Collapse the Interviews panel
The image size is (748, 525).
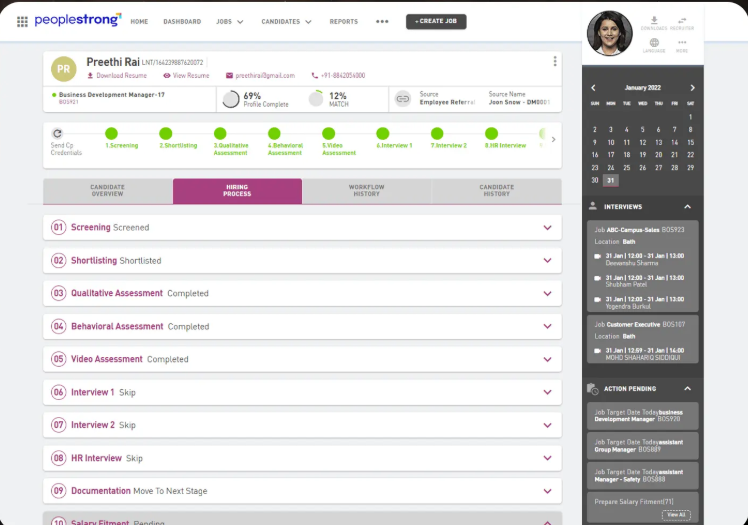(x=687, y=206)
